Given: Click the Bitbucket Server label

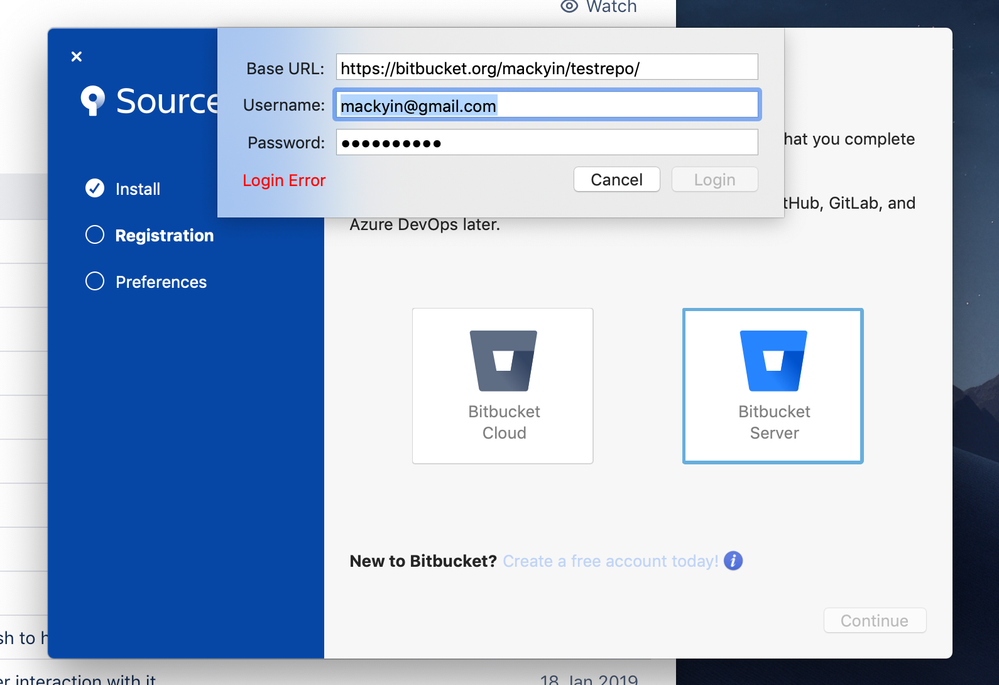Looking at the screenshot, I should click(774, 422).
